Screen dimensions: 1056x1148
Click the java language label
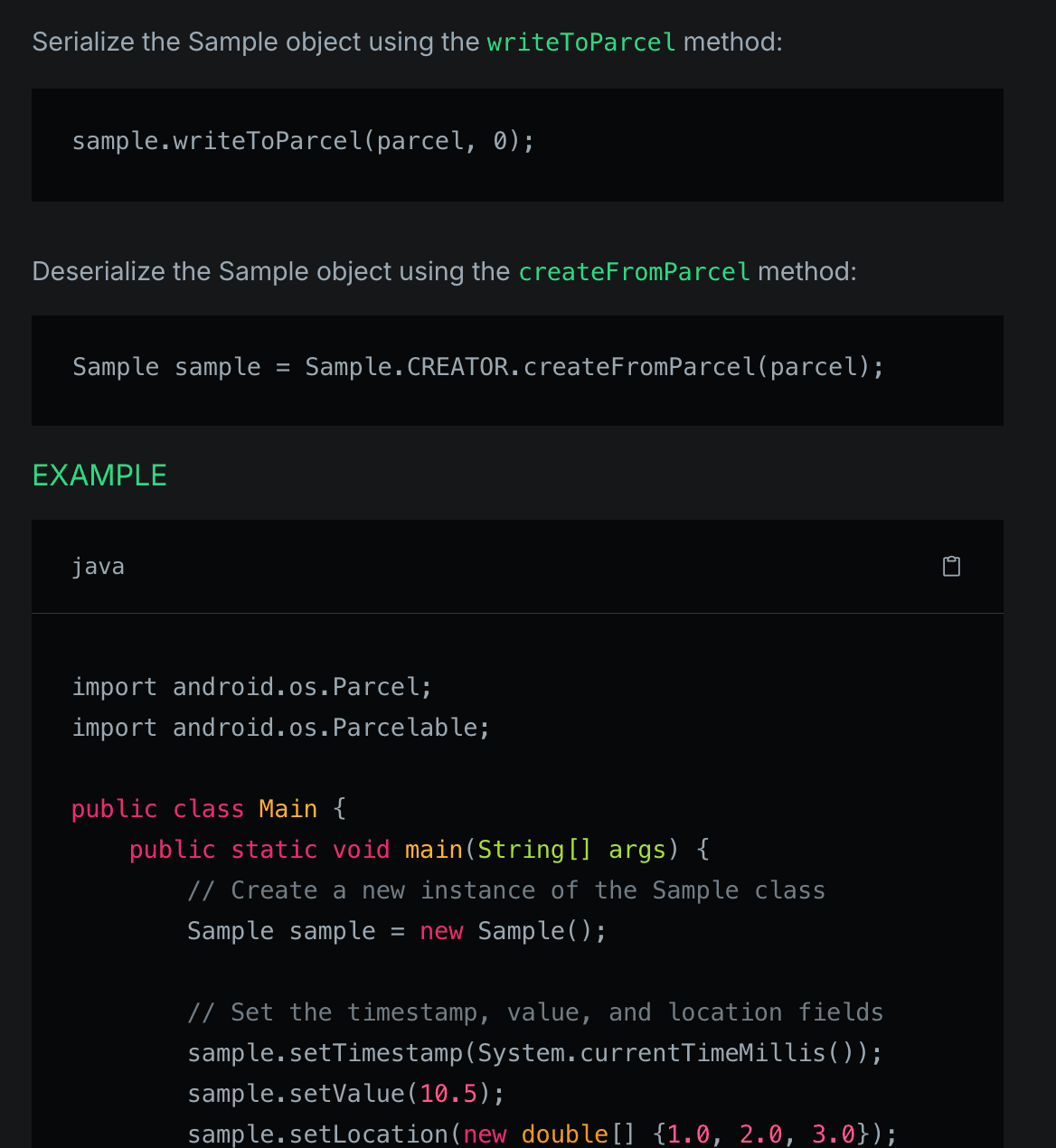pyautogui.click(x=99, y=567)
